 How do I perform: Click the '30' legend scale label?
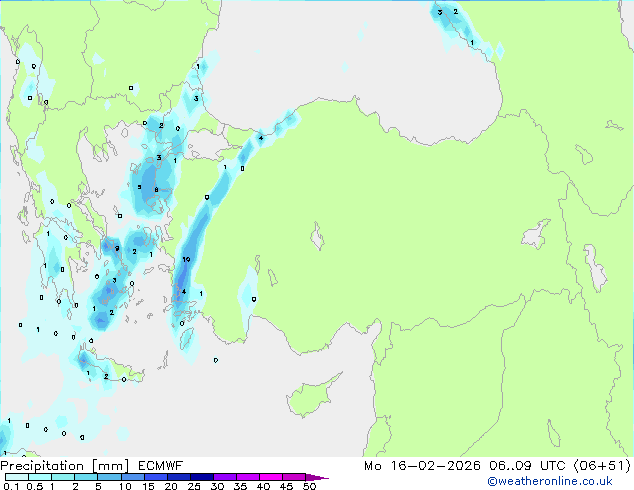217,486
